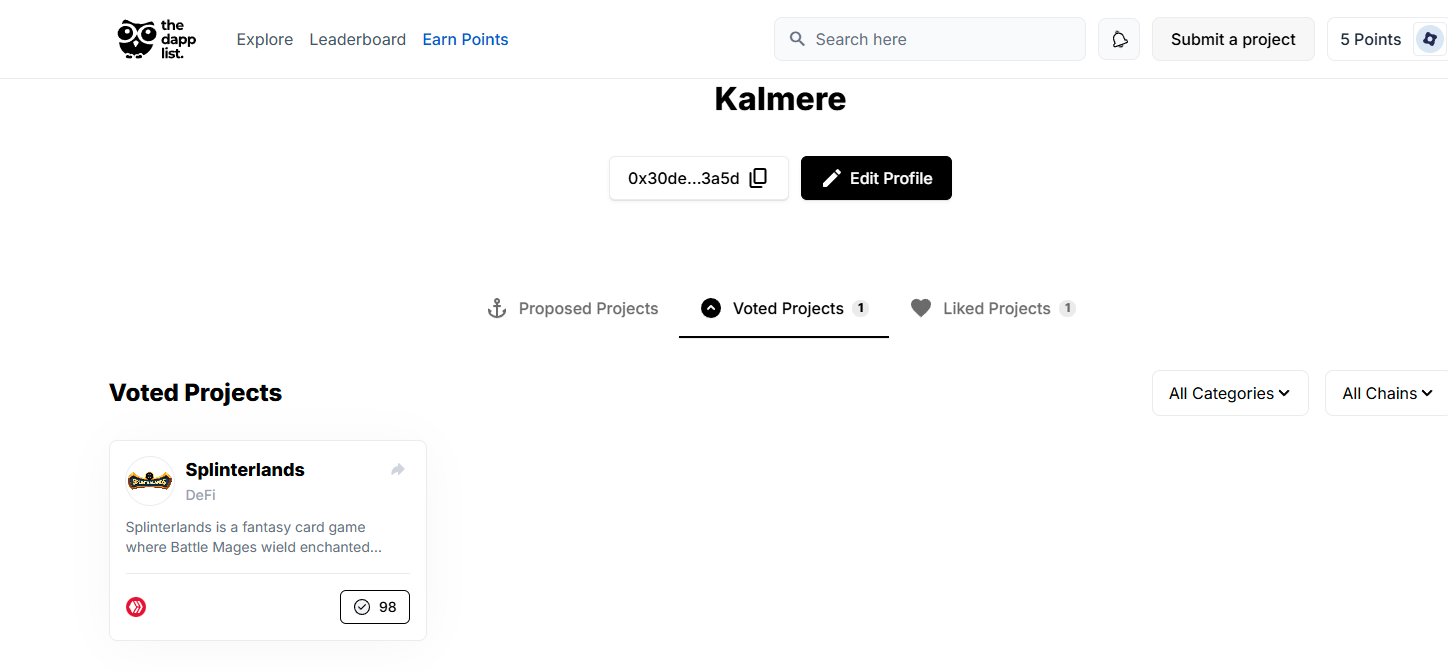The height and width of the screenshot is (672, 1448).
Task: Select the Voted Projects tab
Action: [x=784, y=308]
